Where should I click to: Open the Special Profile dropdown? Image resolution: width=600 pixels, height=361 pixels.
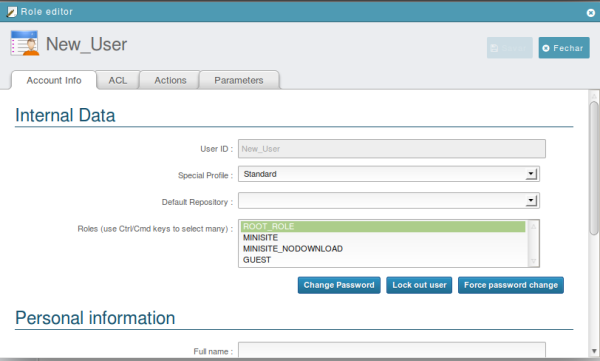point(389,174)
